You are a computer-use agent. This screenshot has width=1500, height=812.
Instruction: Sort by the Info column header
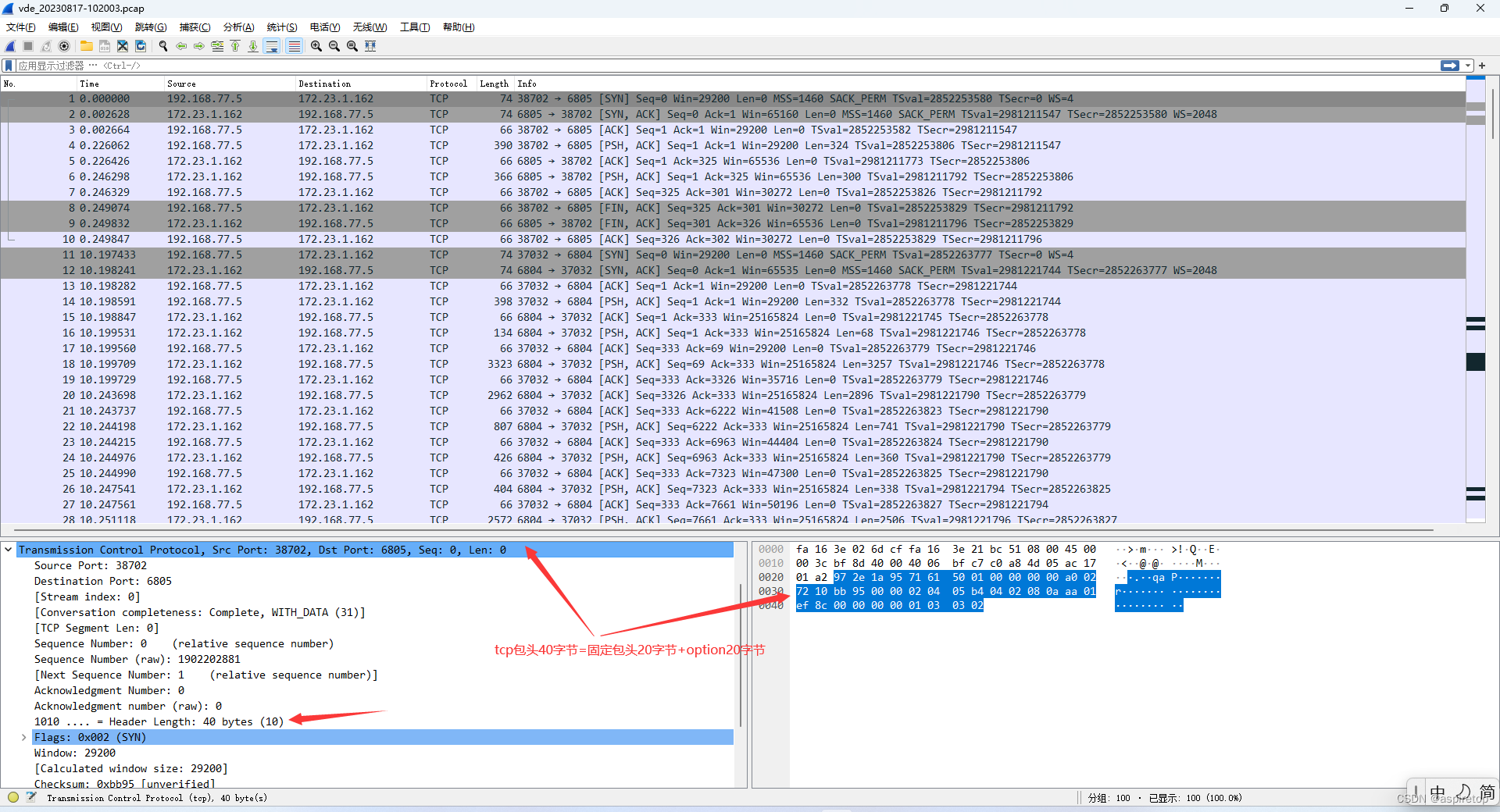pos(988,84)
